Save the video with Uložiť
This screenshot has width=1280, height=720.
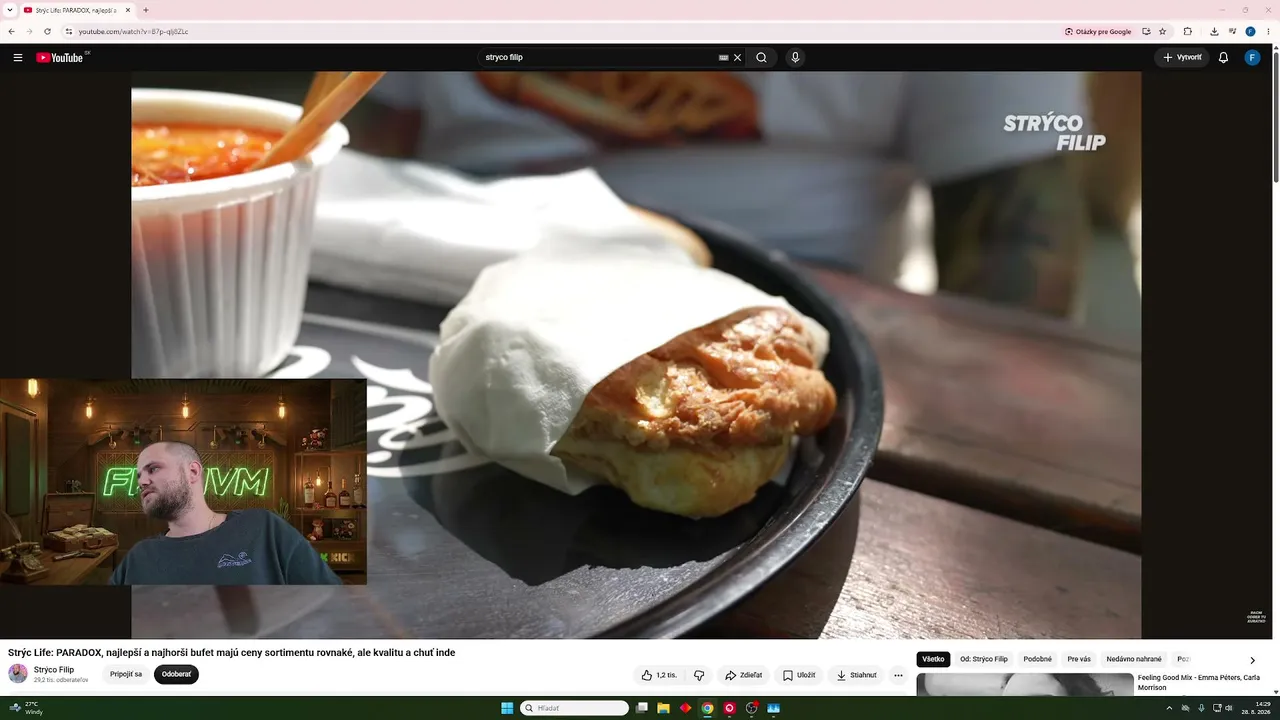click(799, 675)
